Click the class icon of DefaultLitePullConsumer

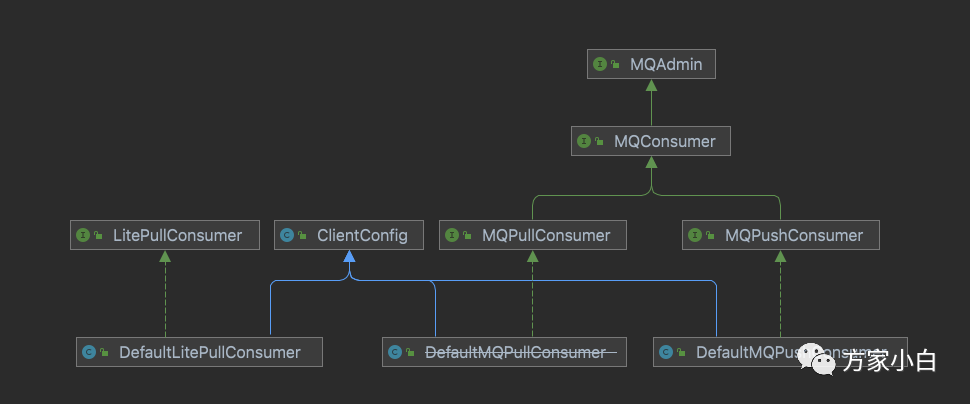[88, 352]
